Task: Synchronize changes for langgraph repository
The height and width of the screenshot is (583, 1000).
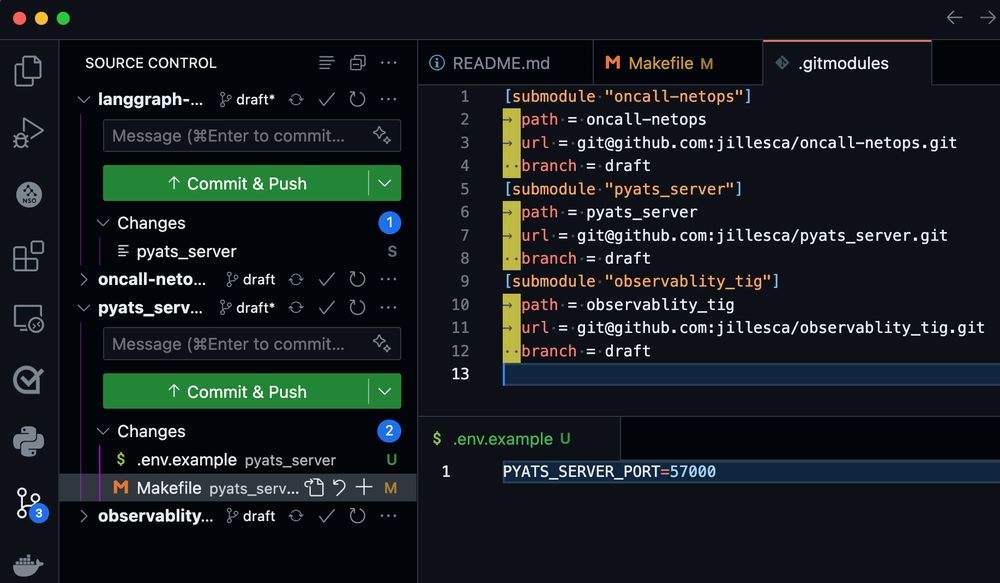Action: 296,100
